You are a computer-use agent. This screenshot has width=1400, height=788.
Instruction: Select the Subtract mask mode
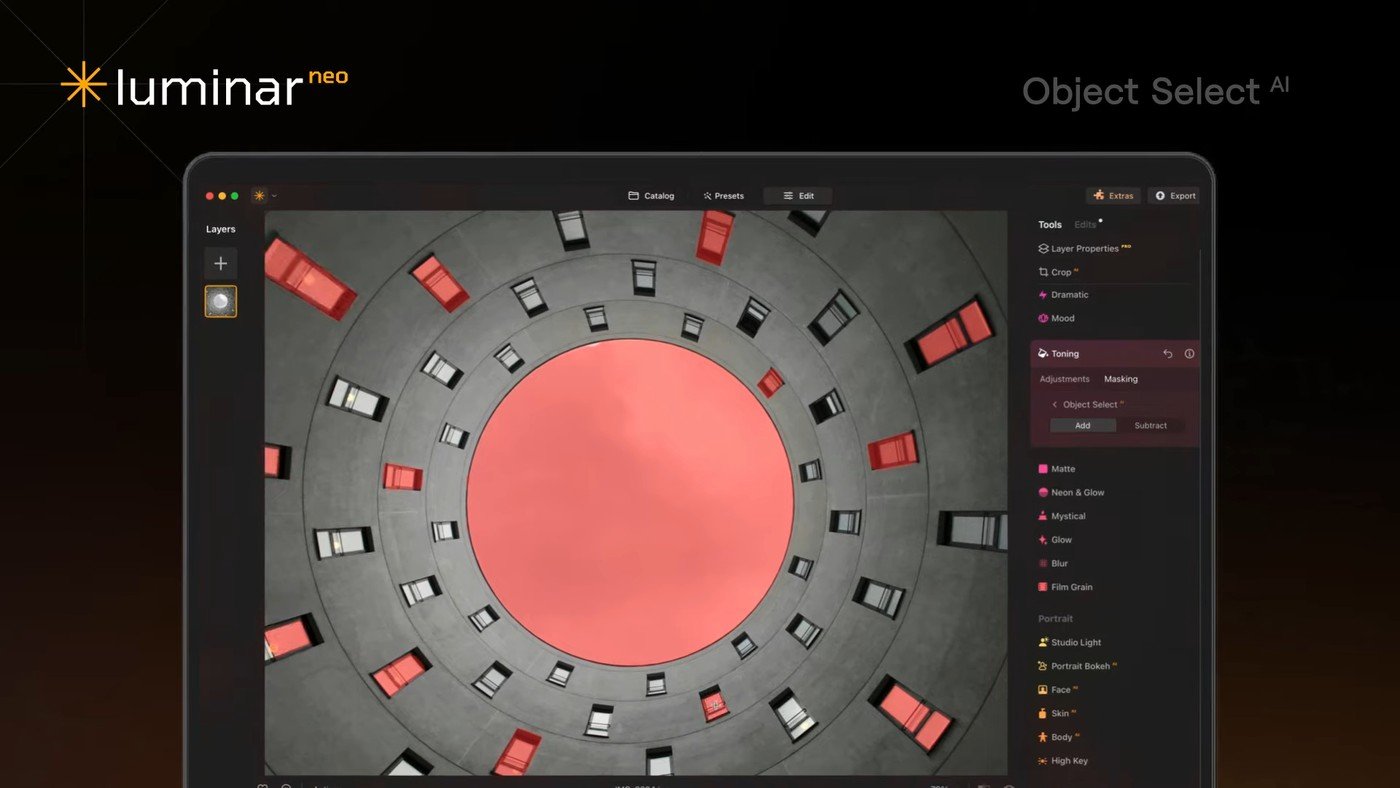pos(1150,425)
